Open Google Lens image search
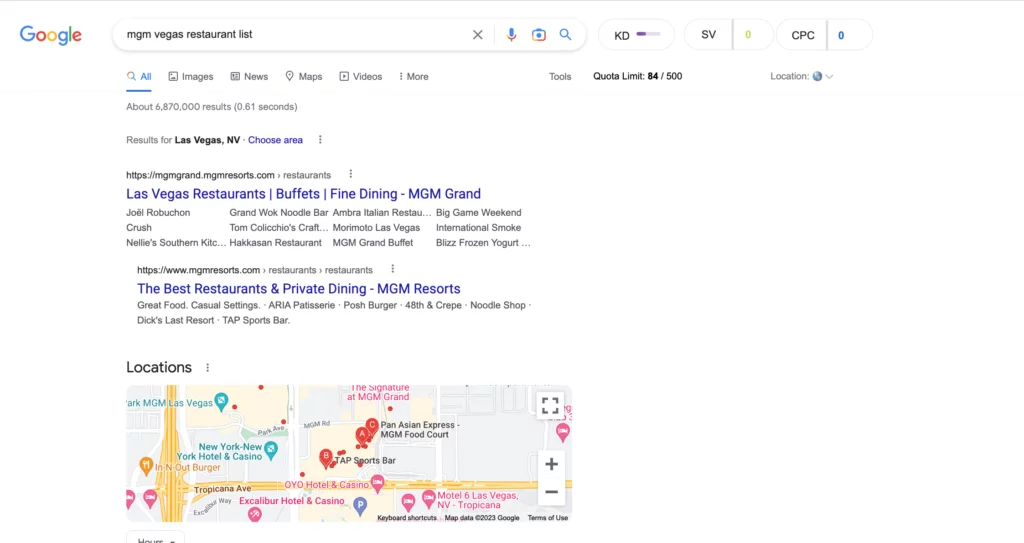The width and height of the screenshot is (1024, 543). click(x=538, y=35)
